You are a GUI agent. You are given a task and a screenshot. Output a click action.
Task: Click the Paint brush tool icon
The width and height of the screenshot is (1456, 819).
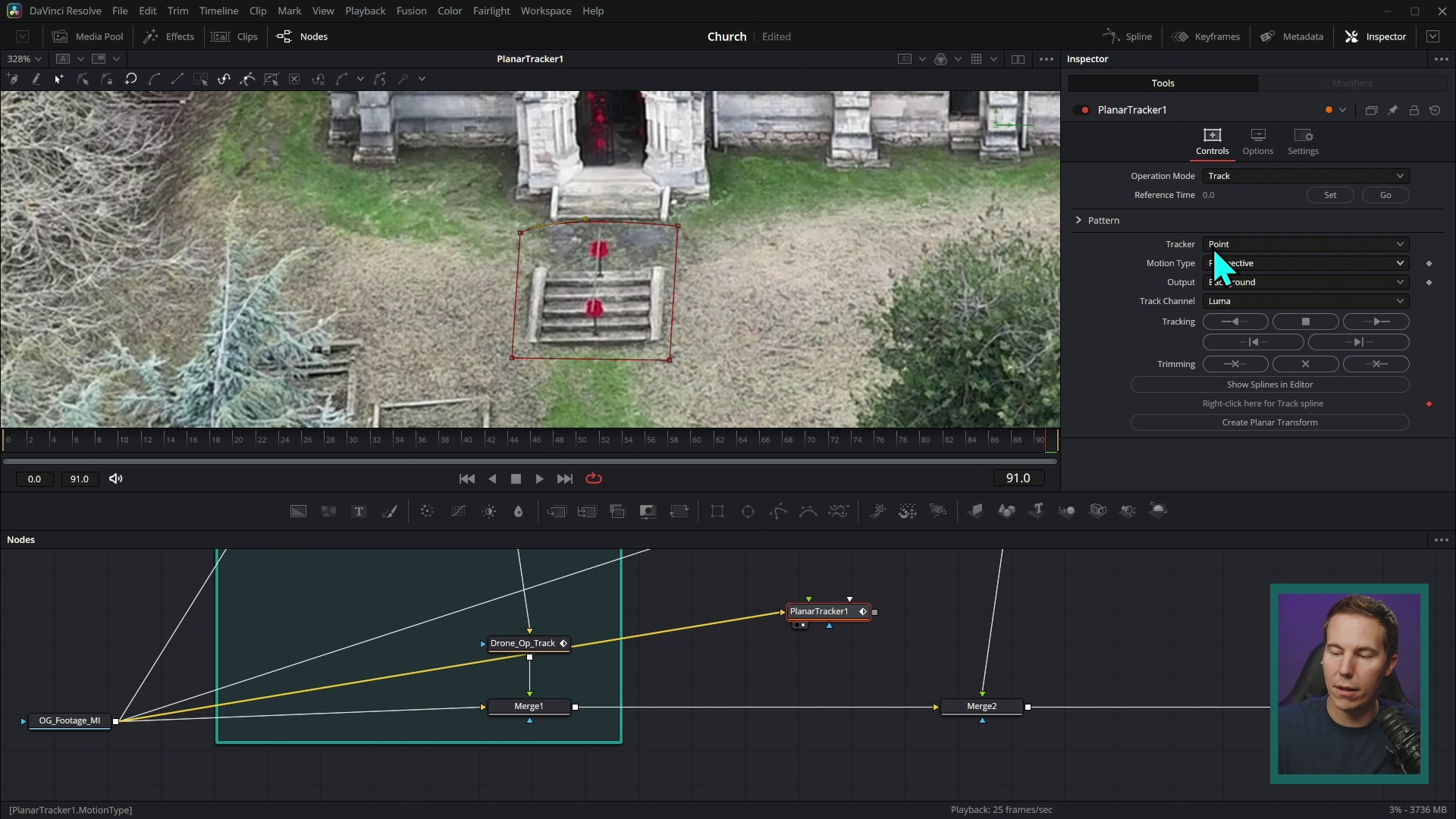pos(389,511)
